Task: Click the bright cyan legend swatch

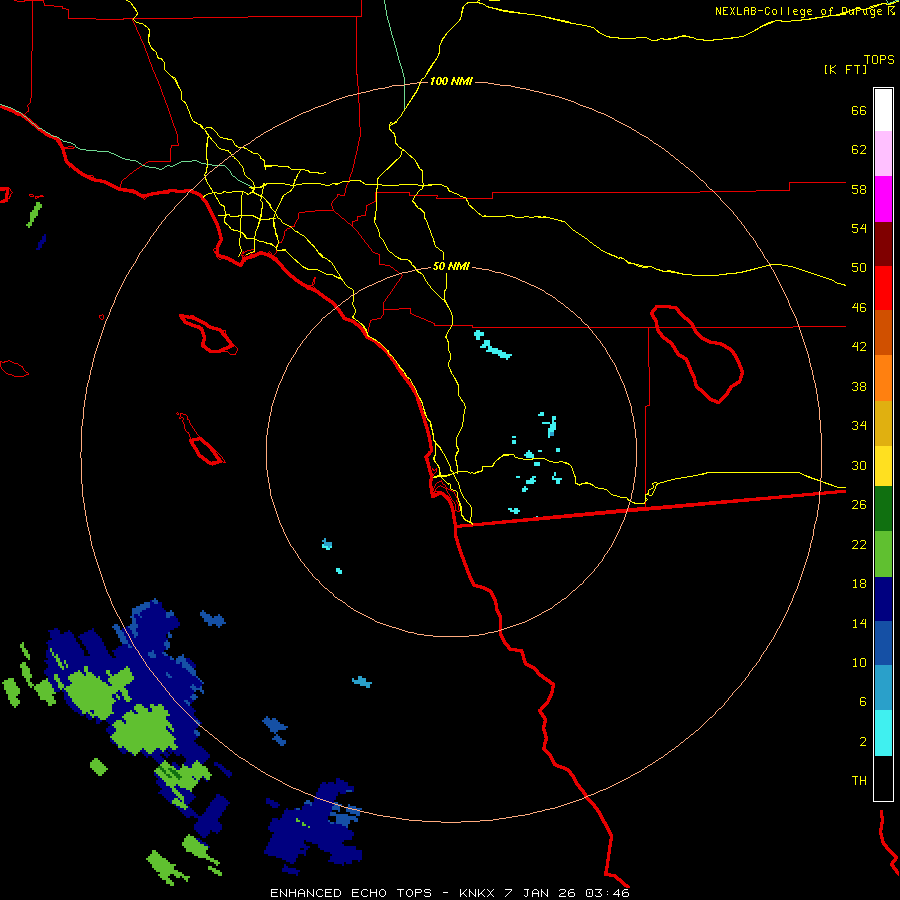Action: point(883,733)
